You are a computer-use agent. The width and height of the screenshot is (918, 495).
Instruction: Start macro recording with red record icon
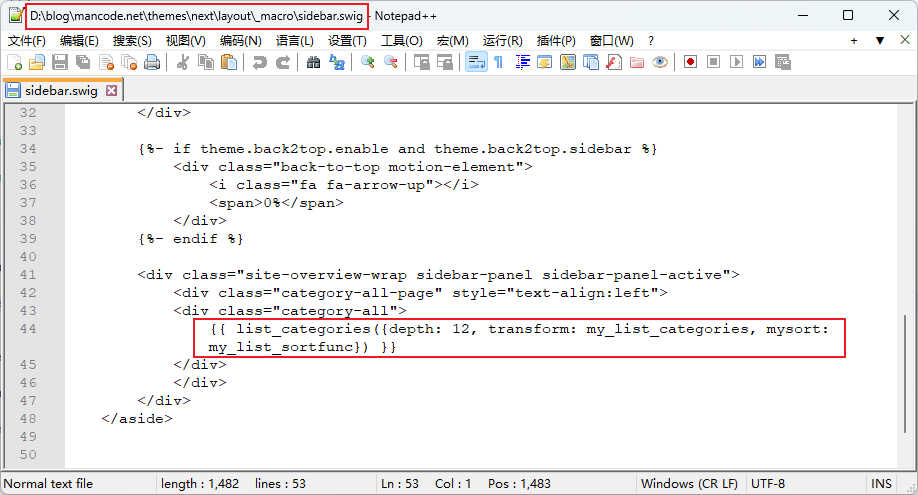[690, 62]
